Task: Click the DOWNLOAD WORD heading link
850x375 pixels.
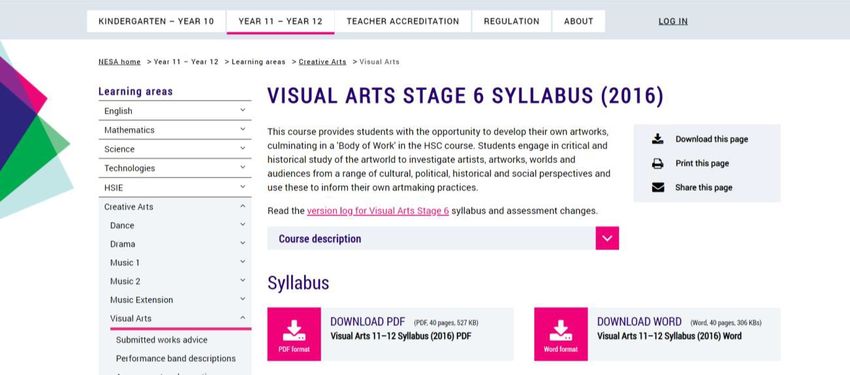Action: coord(639,321)
